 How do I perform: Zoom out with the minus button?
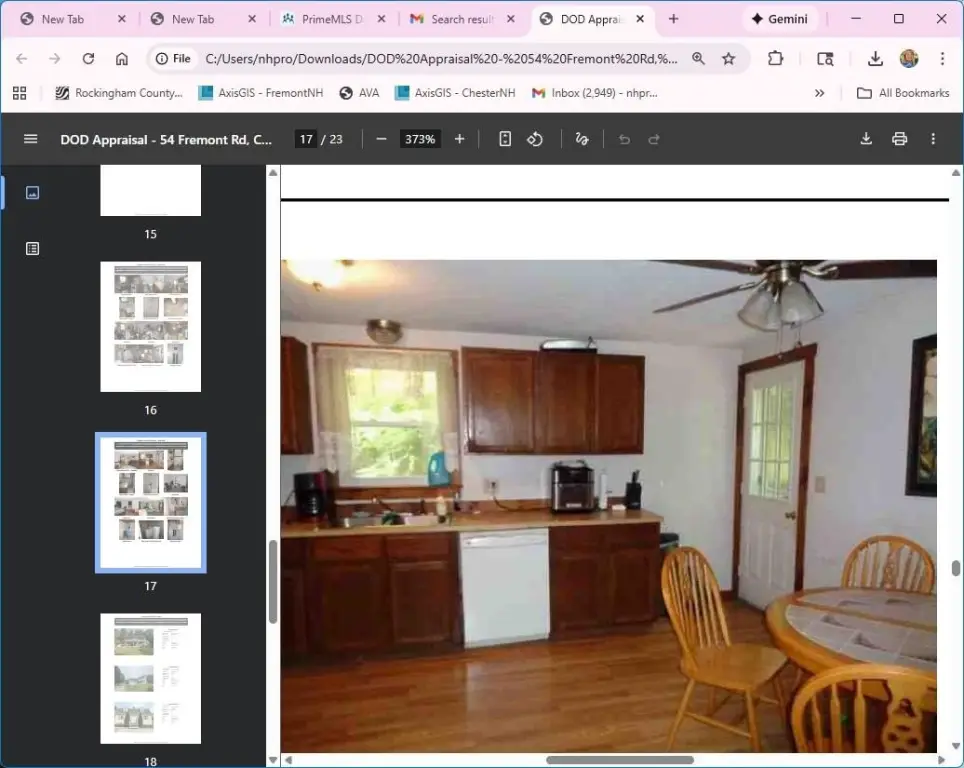click(381, 139)
